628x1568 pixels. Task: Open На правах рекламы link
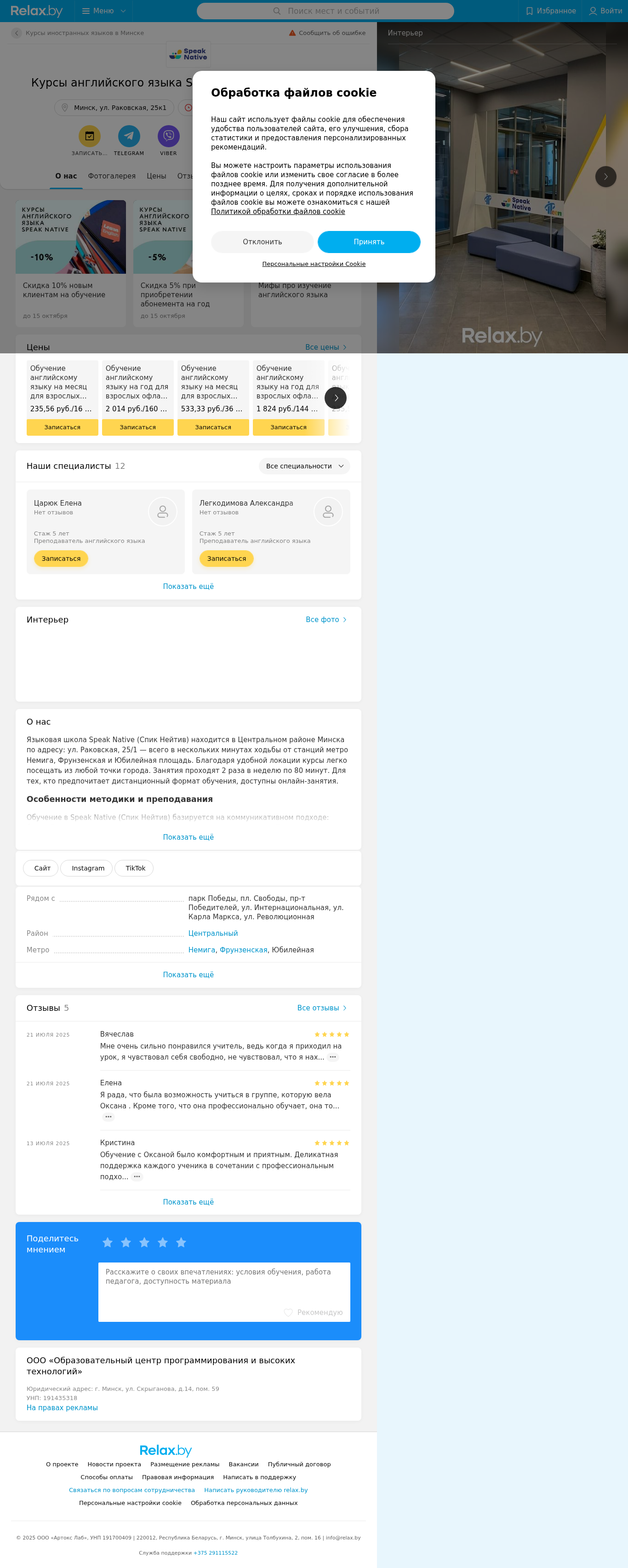tap(62, 1408)
